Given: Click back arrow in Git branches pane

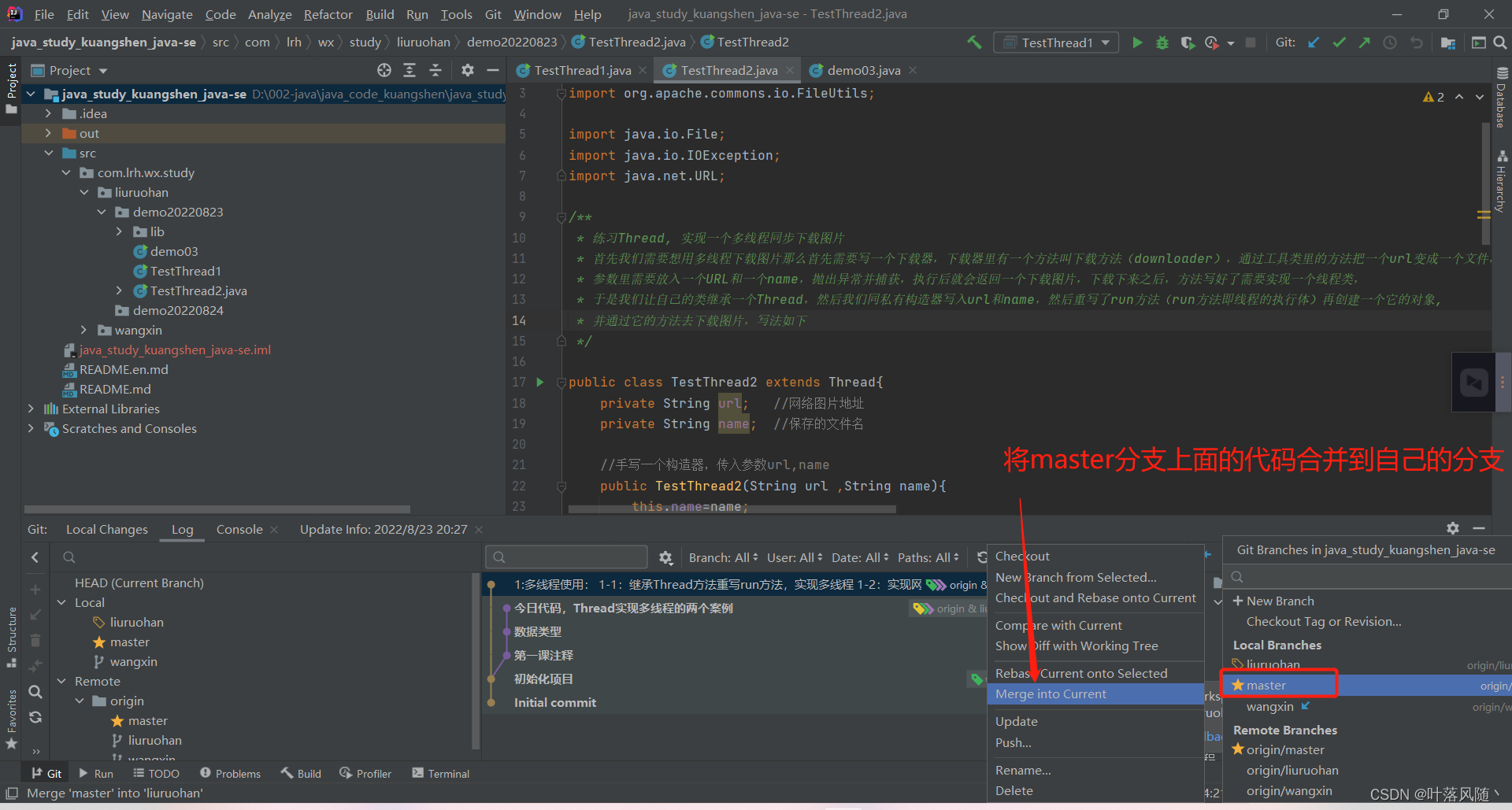Looking at the screenshot, I should click(35, 557).
